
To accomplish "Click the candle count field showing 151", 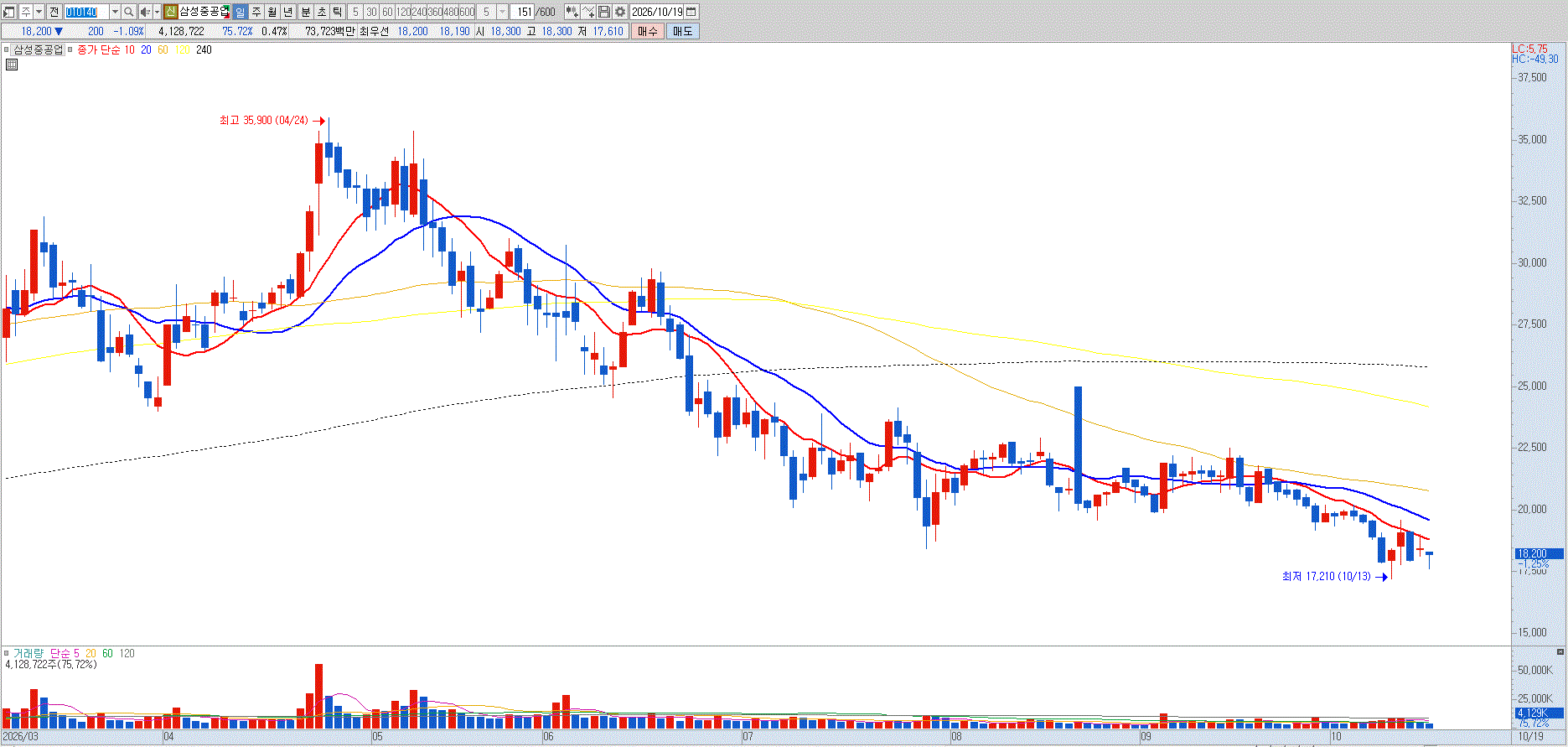I will [x=523, y=12].
